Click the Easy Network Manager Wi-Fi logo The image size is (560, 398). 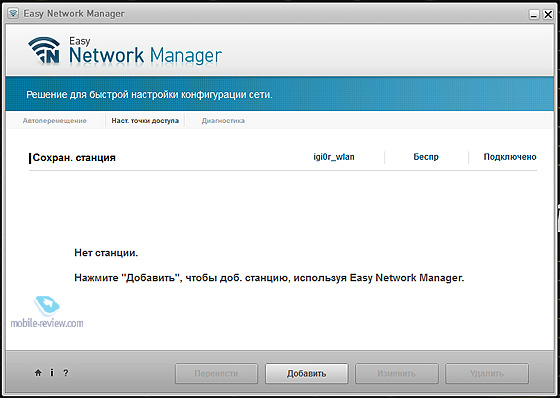(44, 50)
